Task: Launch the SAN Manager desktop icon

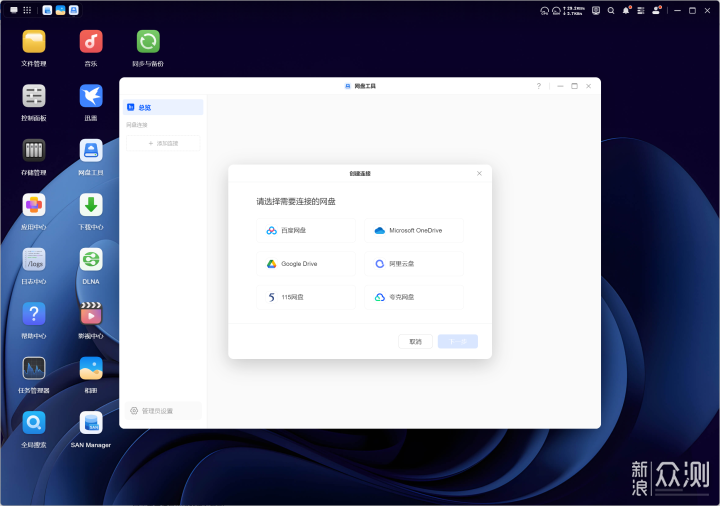Action: click(91, 423)
